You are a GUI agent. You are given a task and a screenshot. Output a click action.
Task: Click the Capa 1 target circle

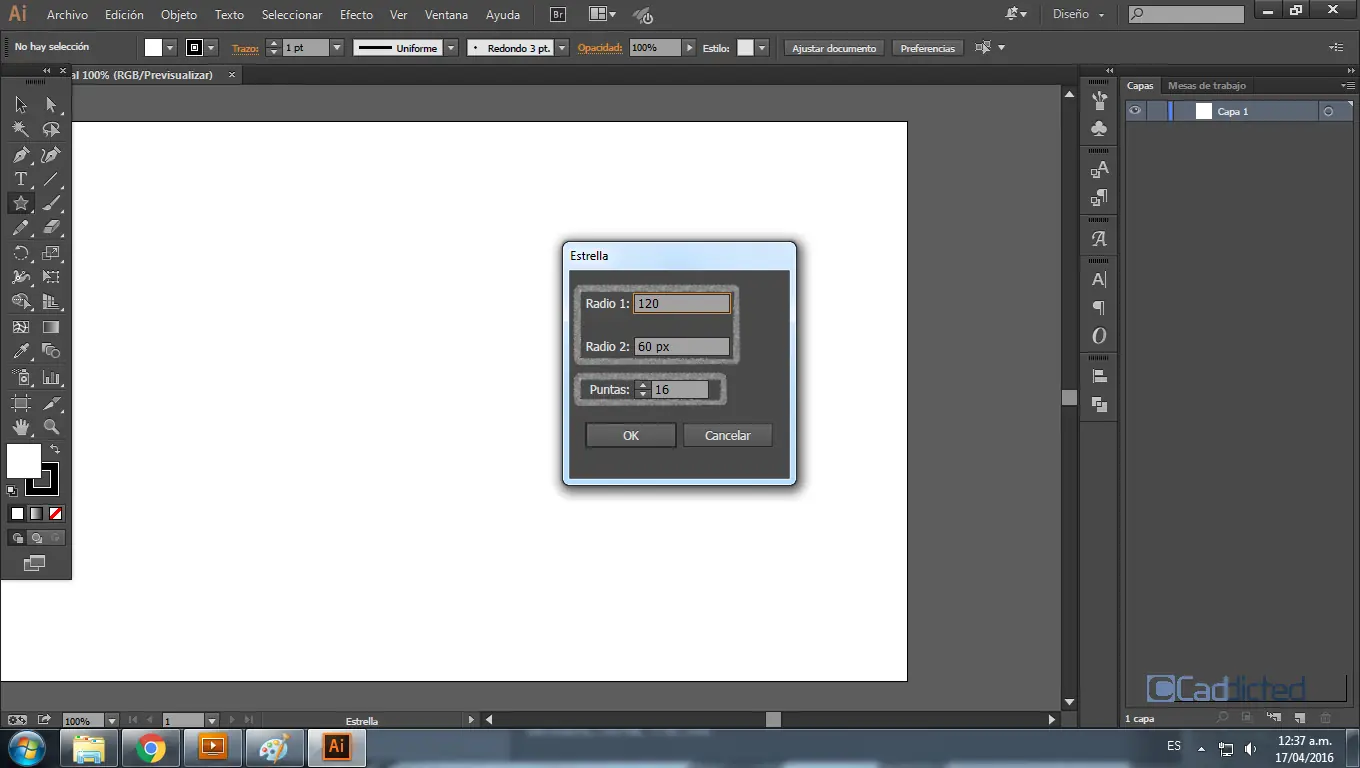coord(1328,112)
